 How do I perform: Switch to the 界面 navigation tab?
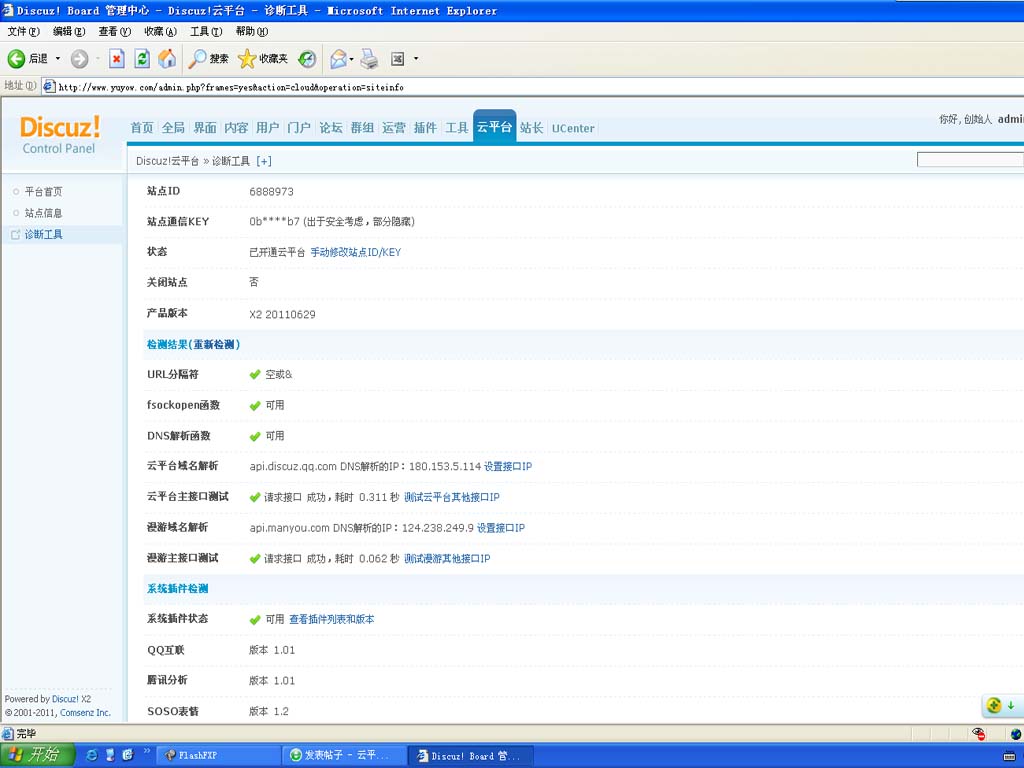(x=204, y=128)
